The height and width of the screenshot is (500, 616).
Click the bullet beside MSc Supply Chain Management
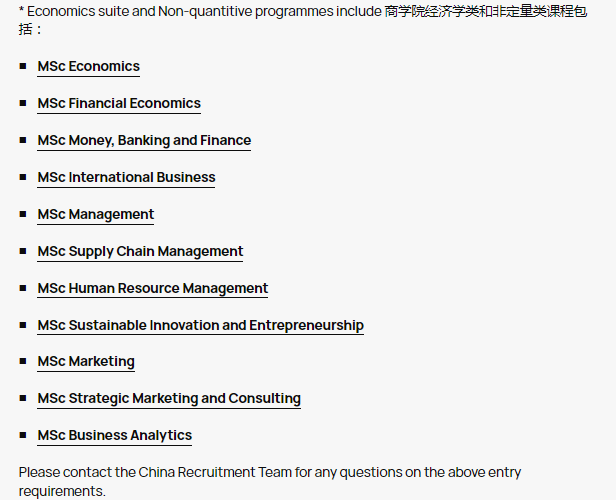23,251
